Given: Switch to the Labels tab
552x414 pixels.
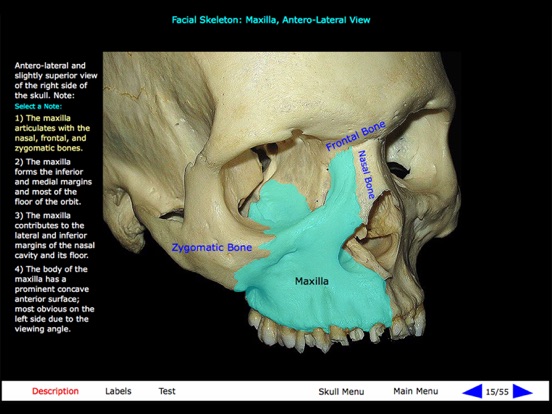Looking at the screenshot, I should pos(118,391).
